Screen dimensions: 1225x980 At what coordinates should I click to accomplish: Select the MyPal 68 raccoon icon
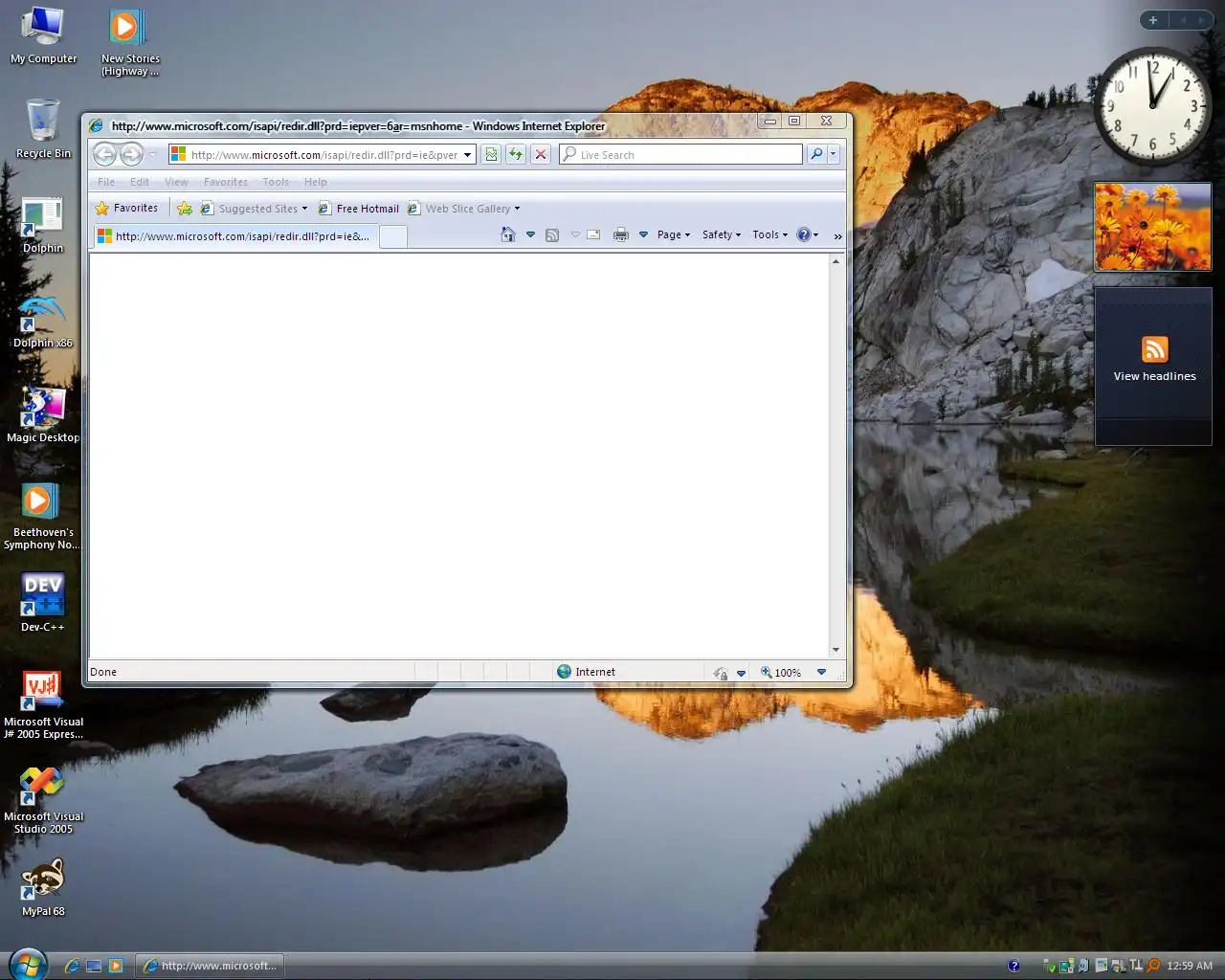43,886
